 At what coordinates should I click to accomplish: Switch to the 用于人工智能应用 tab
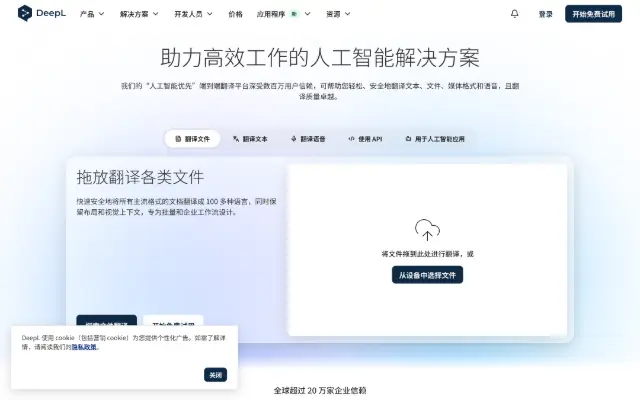(x=435, y=139)
